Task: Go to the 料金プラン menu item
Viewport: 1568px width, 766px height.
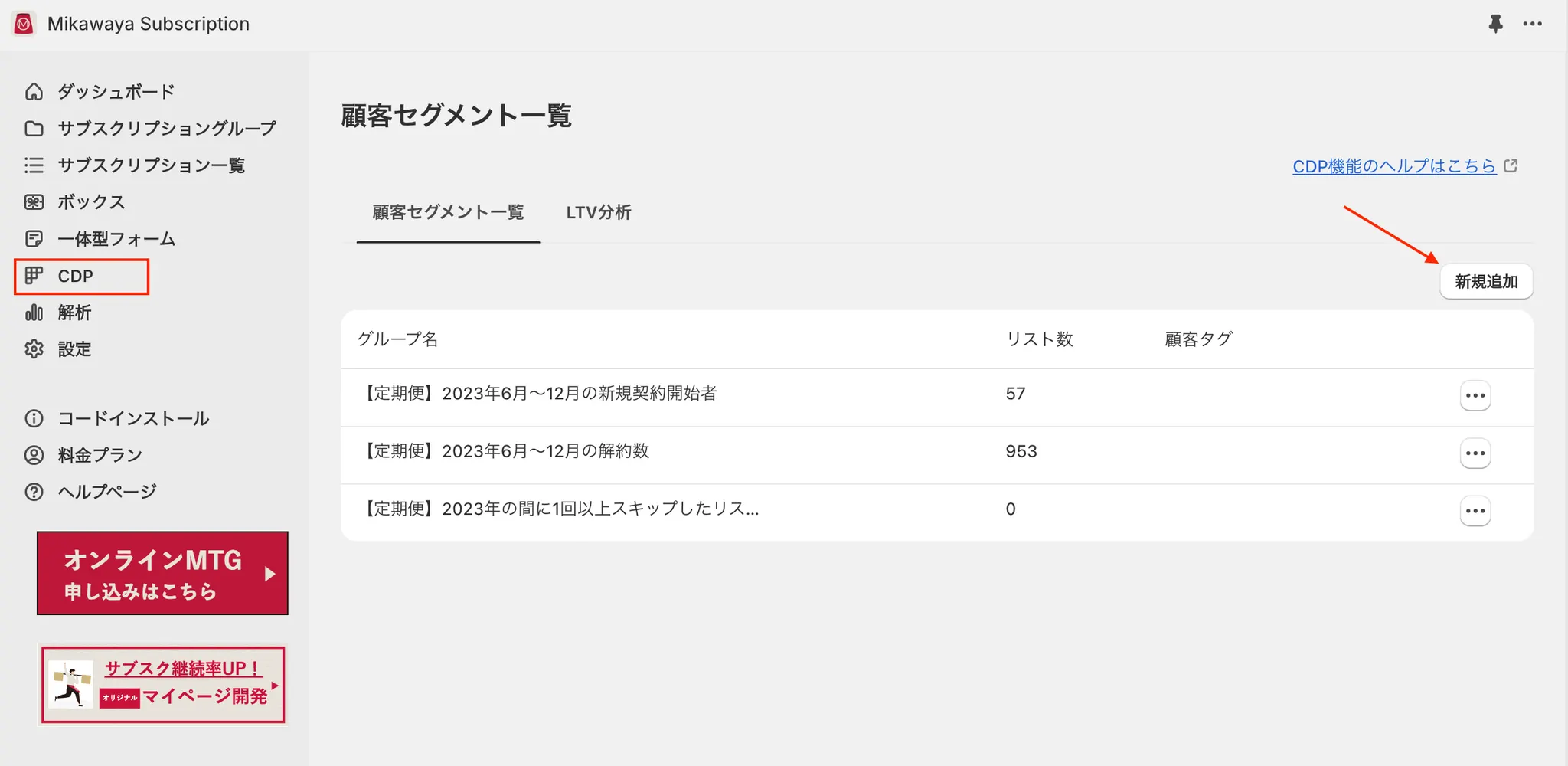Action: [x=100, y=455]
